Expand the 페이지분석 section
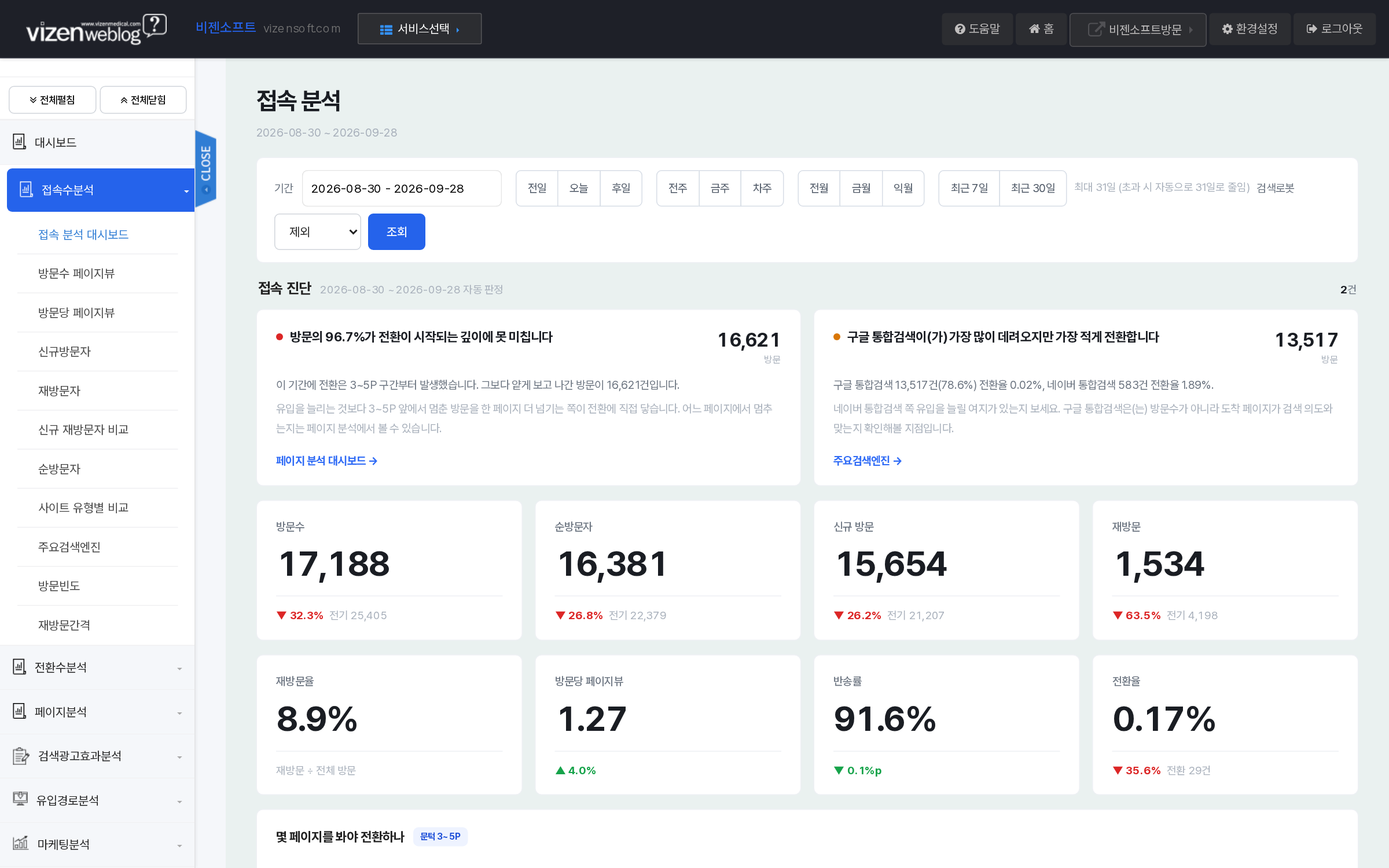 pyautogui.click(x=97, y=712)
